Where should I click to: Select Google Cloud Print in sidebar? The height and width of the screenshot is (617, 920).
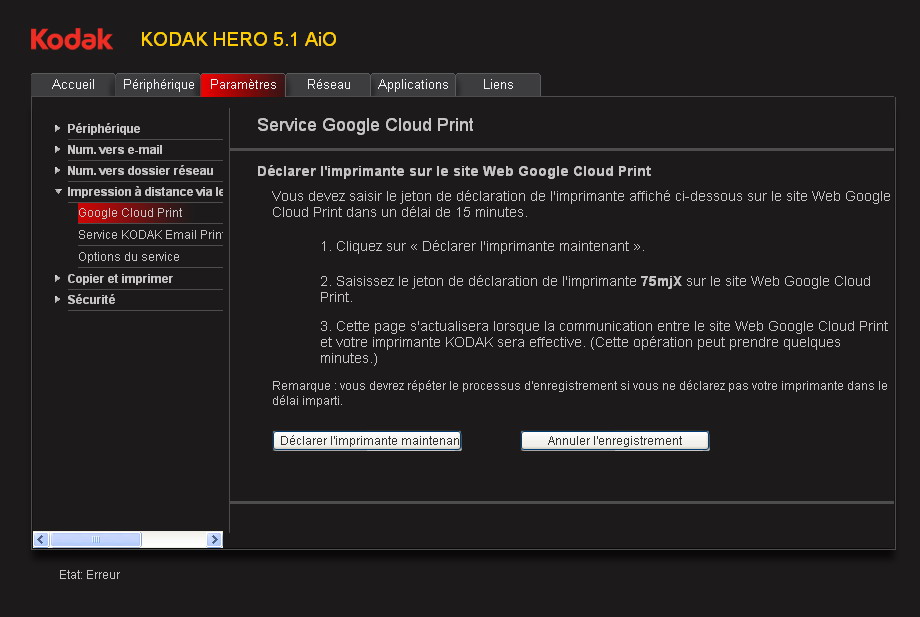130,213
